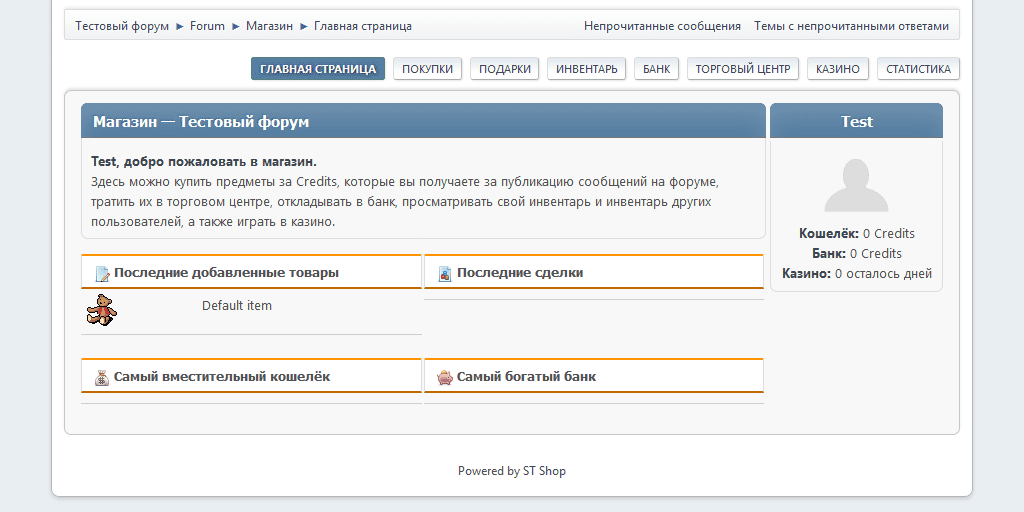Switch to the Покупки tab
The width and height of the screenshot is (1024, 512).
click(428, 69)
